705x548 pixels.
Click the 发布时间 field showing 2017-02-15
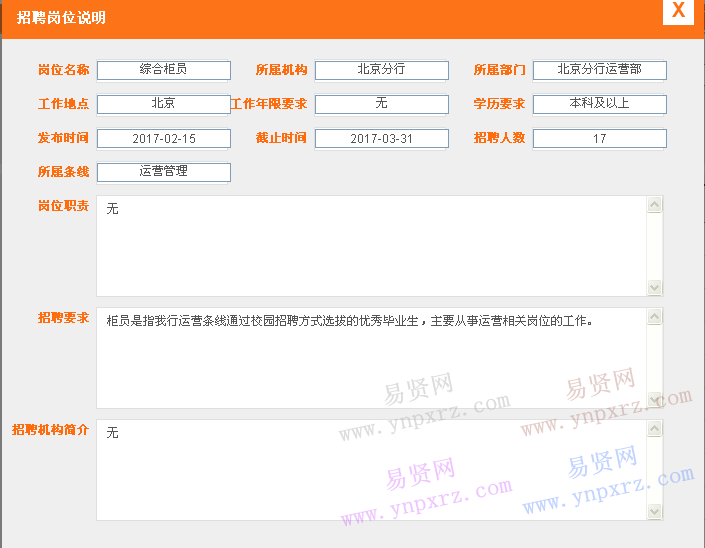(164, 138)
